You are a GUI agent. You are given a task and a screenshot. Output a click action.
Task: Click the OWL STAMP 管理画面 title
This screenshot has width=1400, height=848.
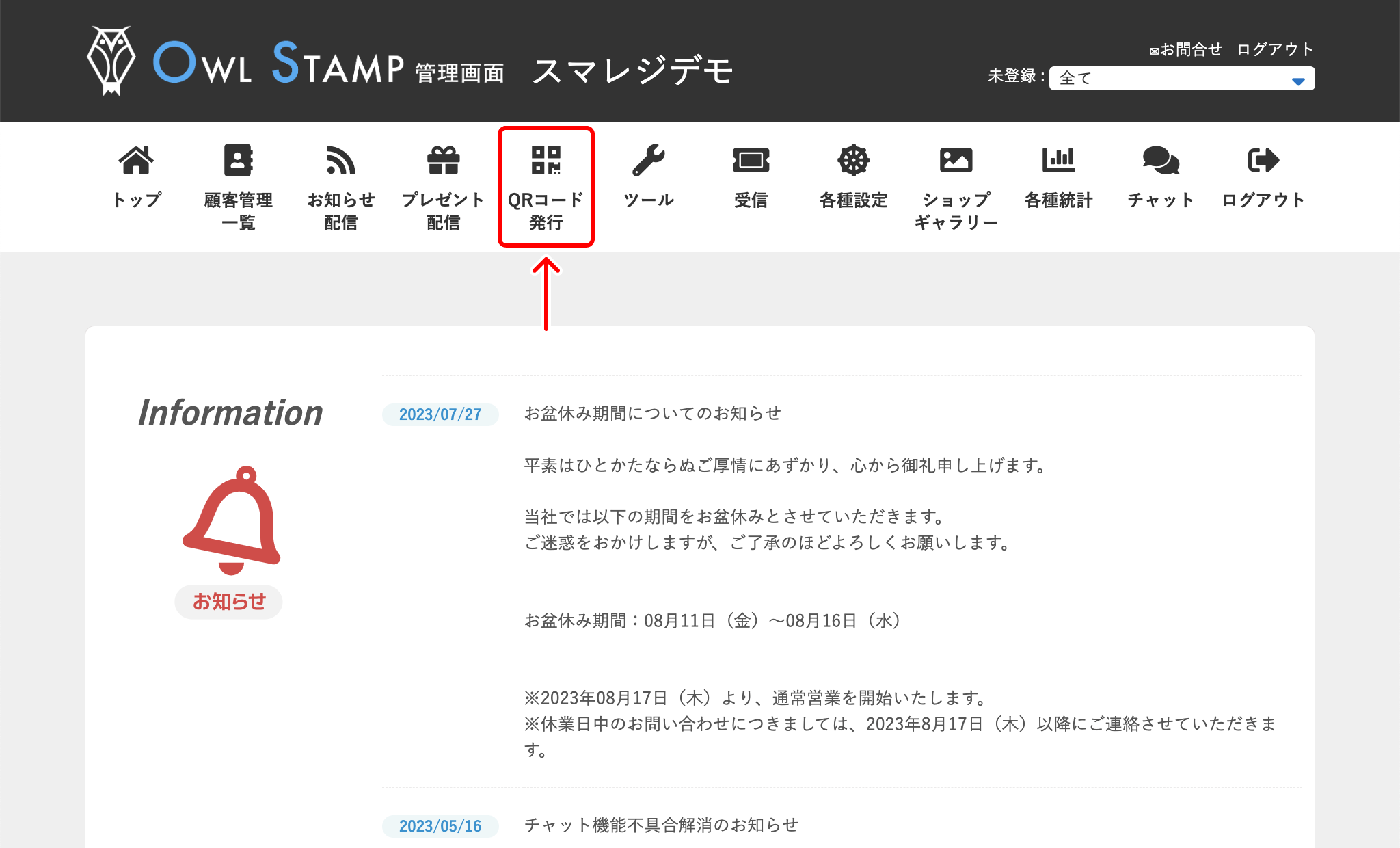[329, 63]
